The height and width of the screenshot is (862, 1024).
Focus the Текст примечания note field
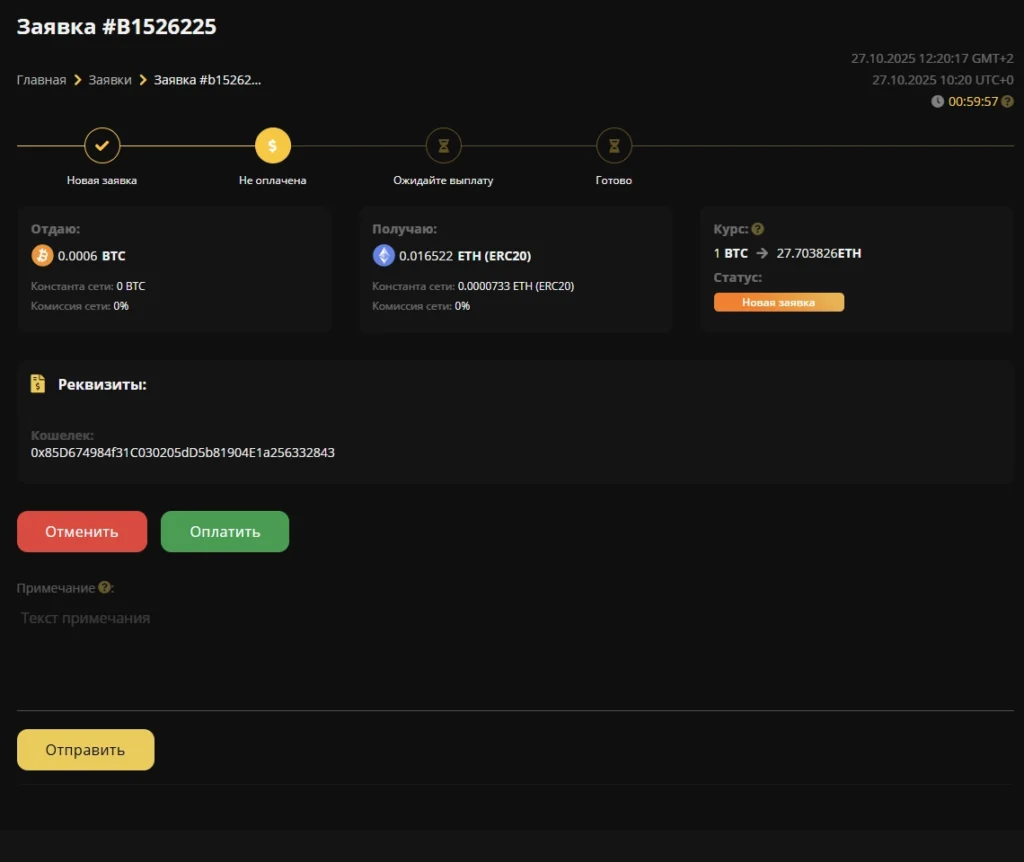coord(515,656)
